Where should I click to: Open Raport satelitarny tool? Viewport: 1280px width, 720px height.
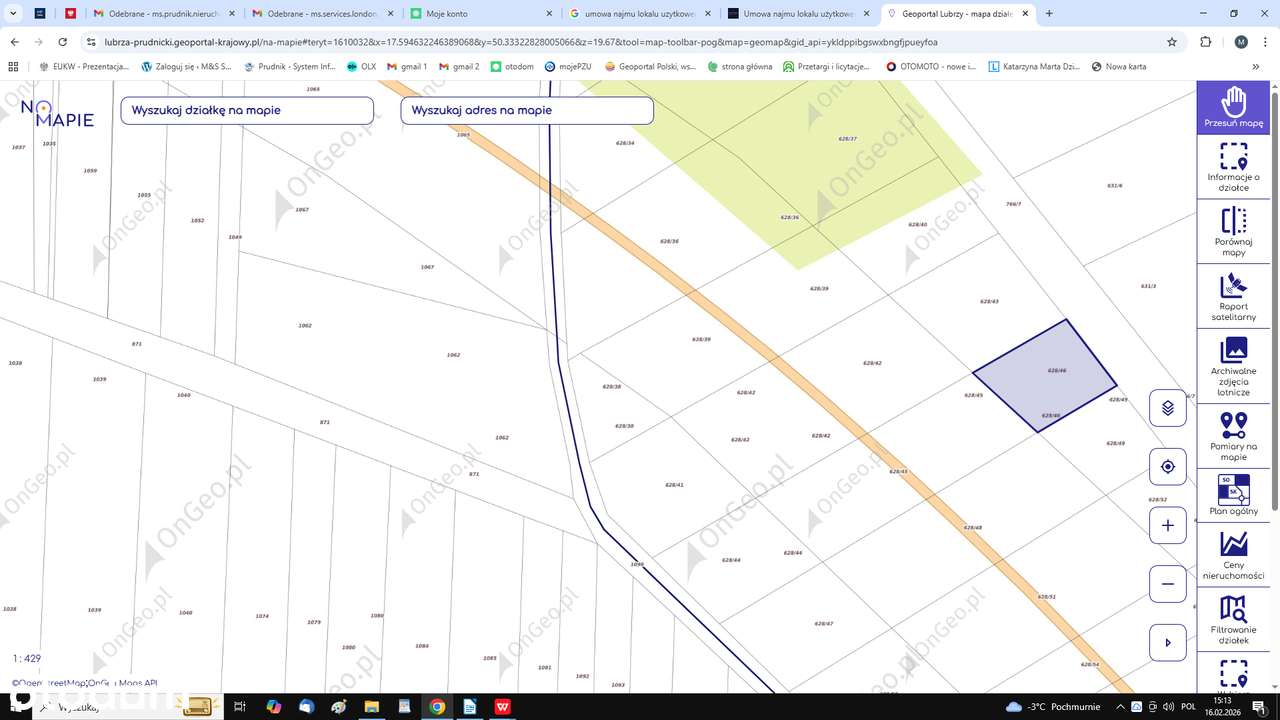pos(1233,297)
